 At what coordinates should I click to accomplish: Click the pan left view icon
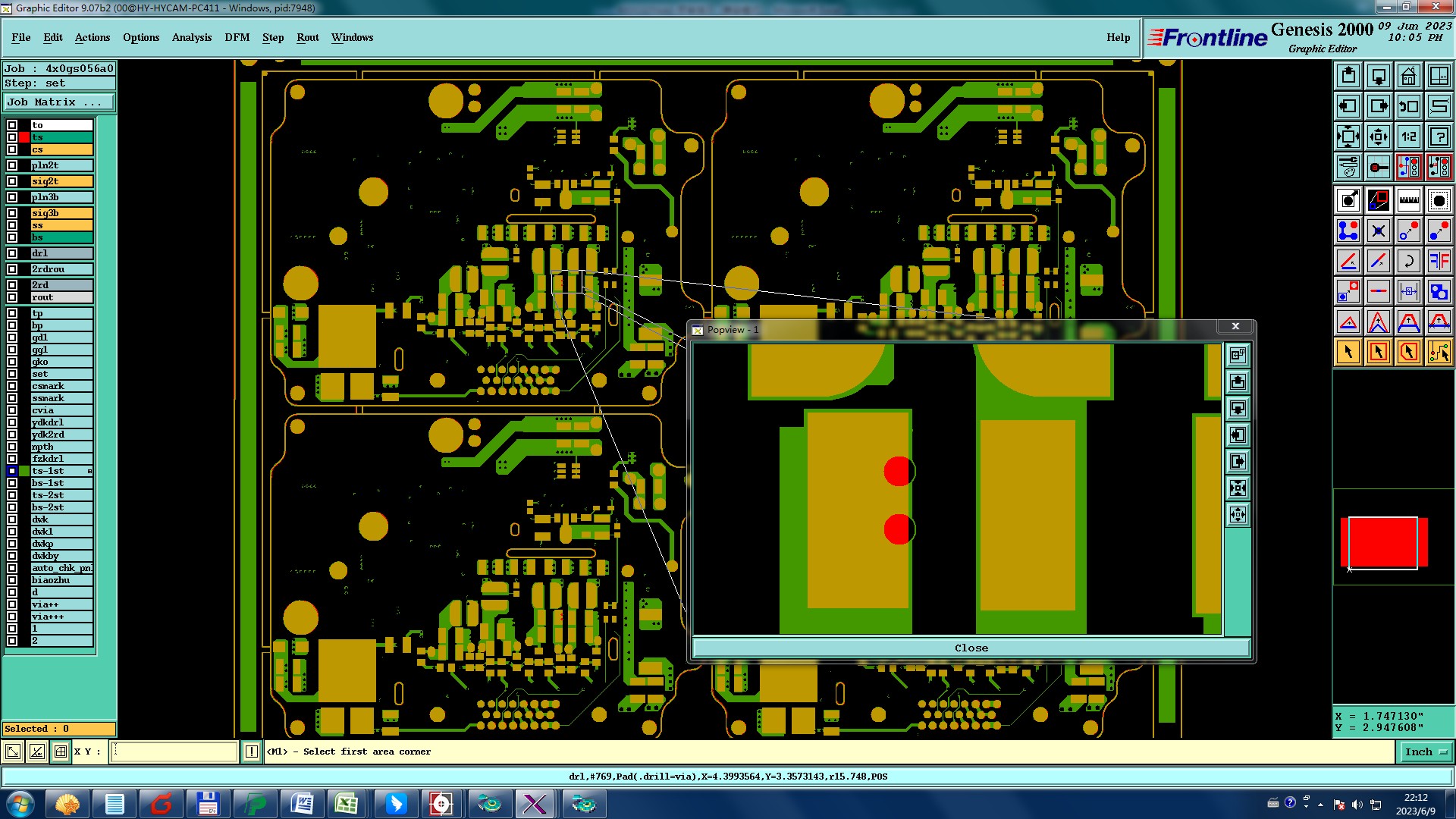coord(1348,107)
